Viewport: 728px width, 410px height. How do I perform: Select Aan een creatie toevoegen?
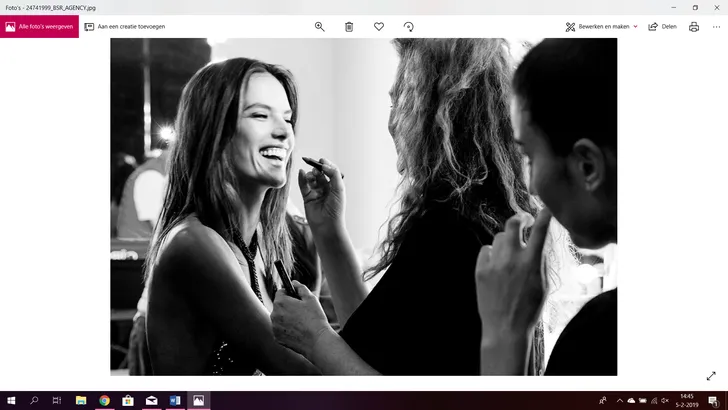point(125,27)
